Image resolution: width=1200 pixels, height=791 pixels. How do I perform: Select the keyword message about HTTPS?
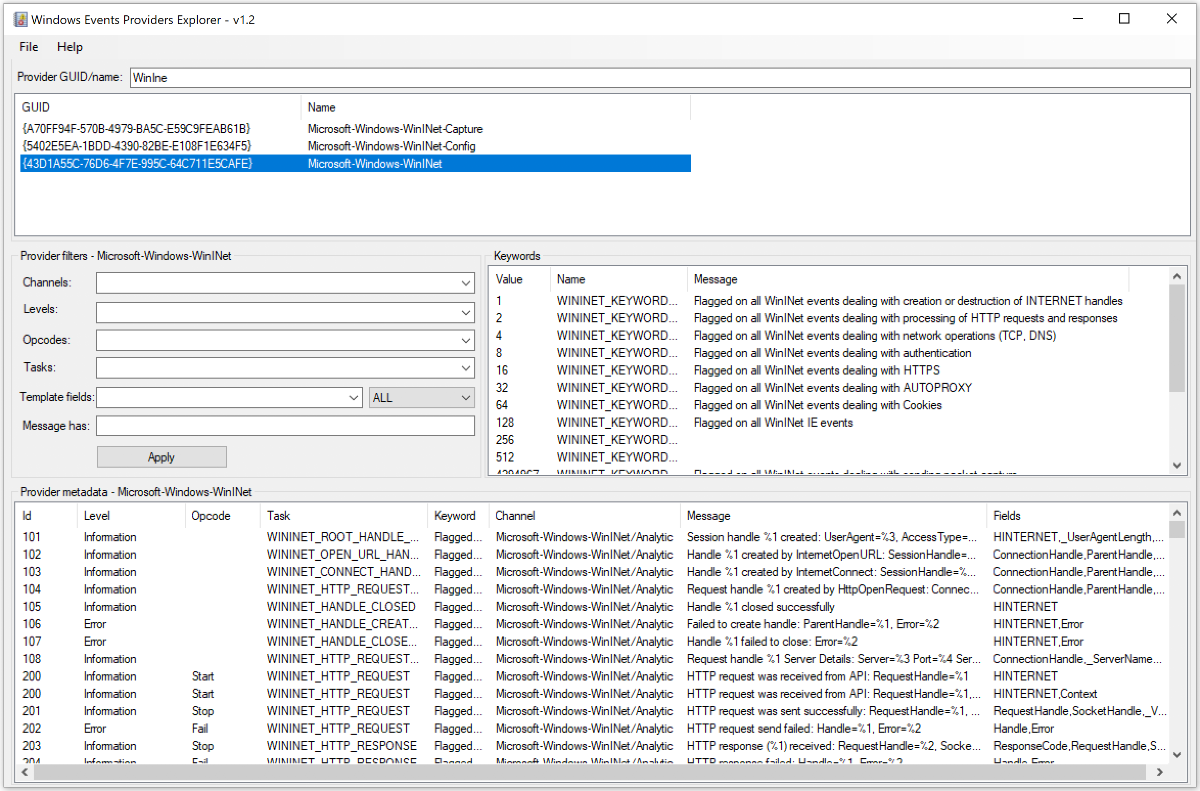click(816, 370)
